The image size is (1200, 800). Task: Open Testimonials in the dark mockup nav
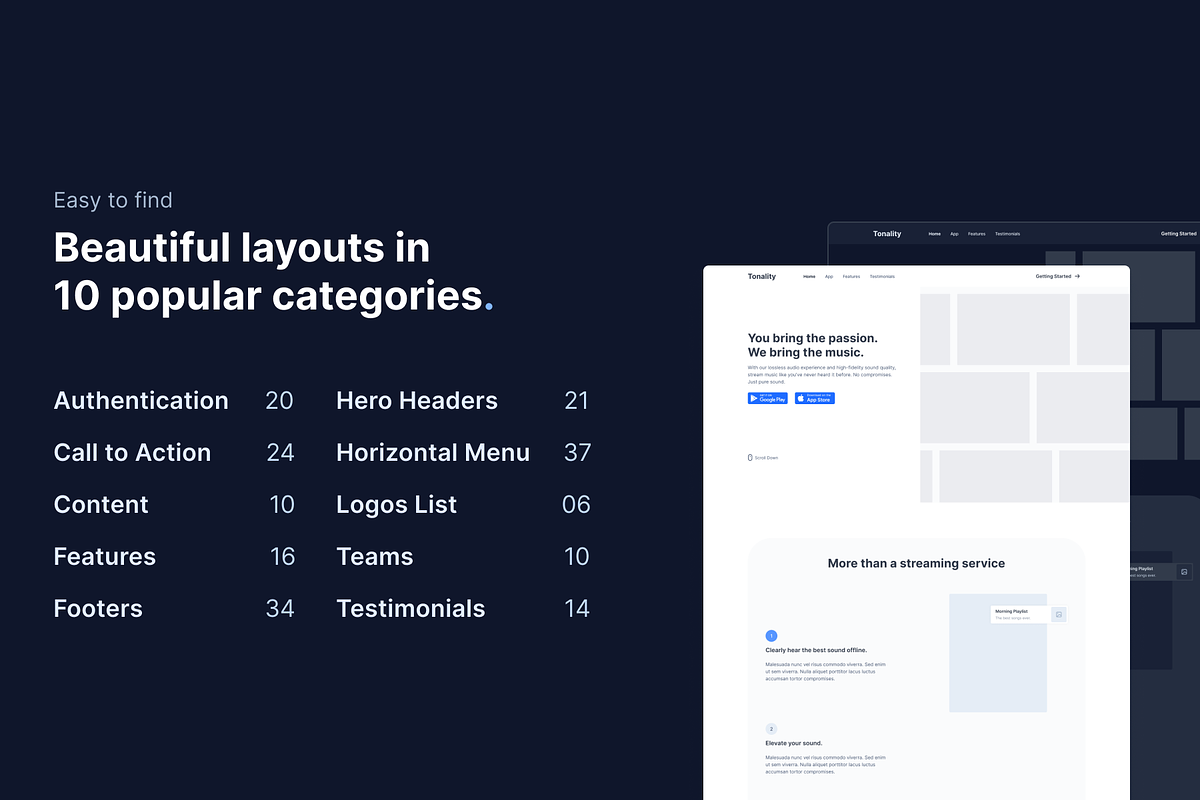coord(1007,234)
